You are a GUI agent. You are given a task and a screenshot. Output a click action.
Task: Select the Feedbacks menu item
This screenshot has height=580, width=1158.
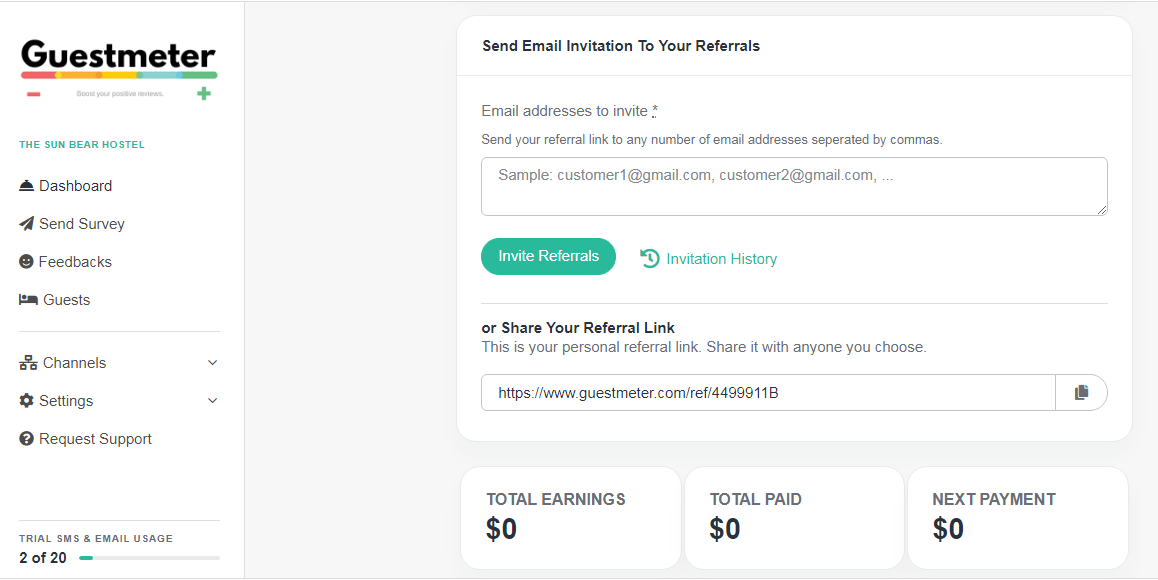[x=66, y=262]
